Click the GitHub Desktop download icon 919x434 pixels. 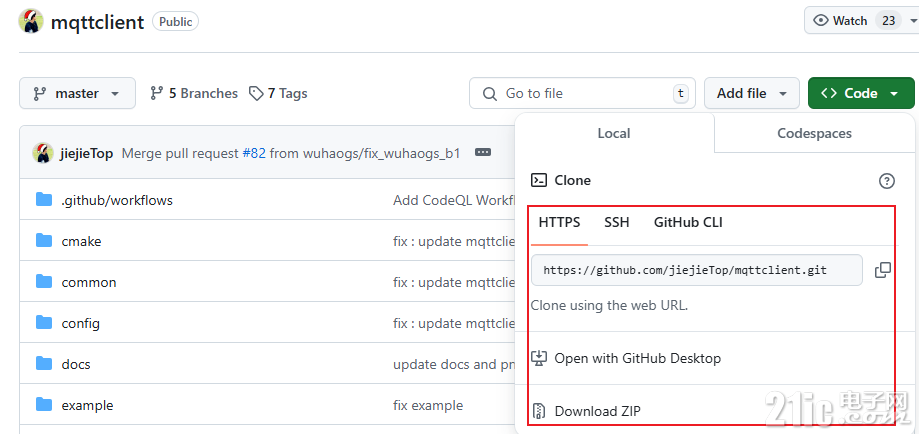click(x=539, y=358)
